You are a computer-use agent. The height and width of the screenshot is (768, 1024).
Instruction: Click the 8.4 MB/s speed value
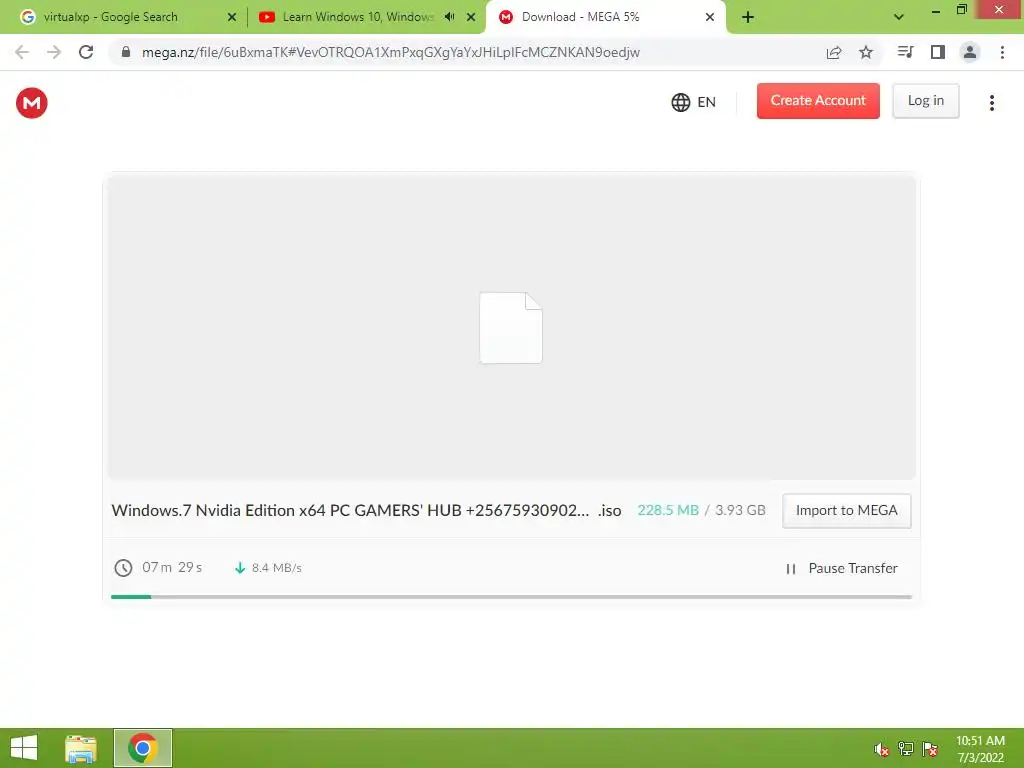[277, 568]
